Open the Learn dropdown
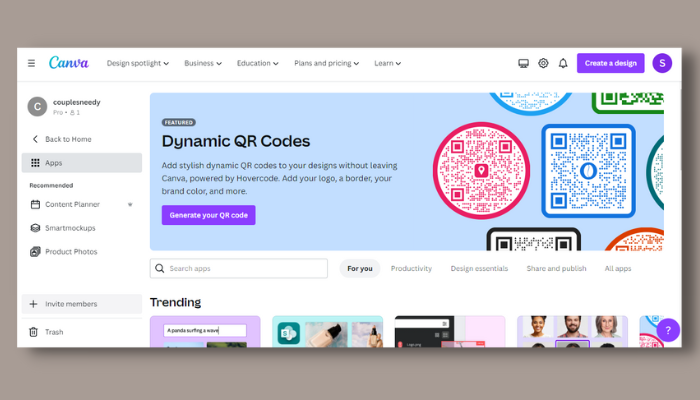This screenshot has height=400, width=700. [x=388, y=63]
